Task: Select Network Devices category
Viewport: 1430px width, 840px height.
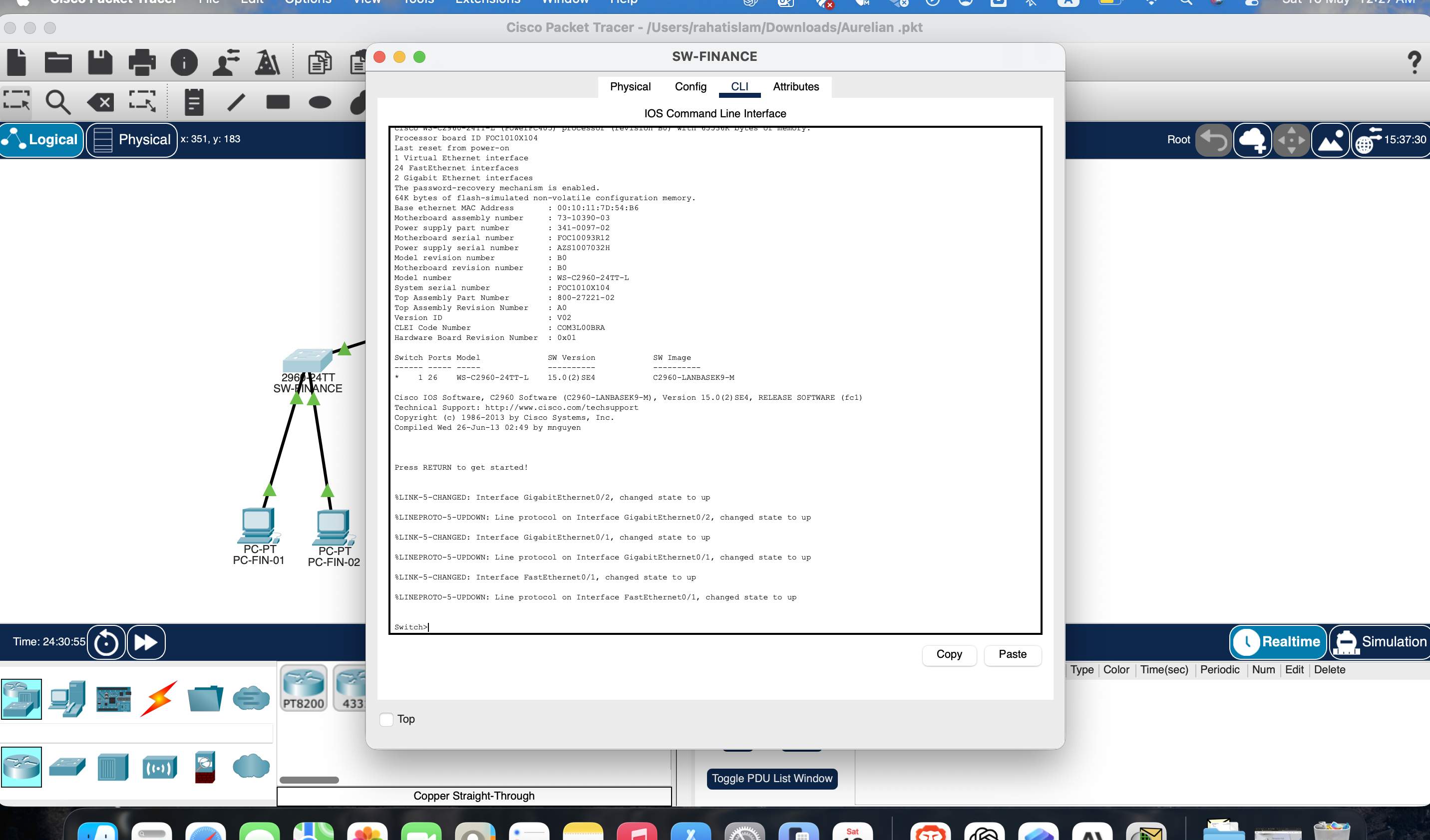Action: 21,699
